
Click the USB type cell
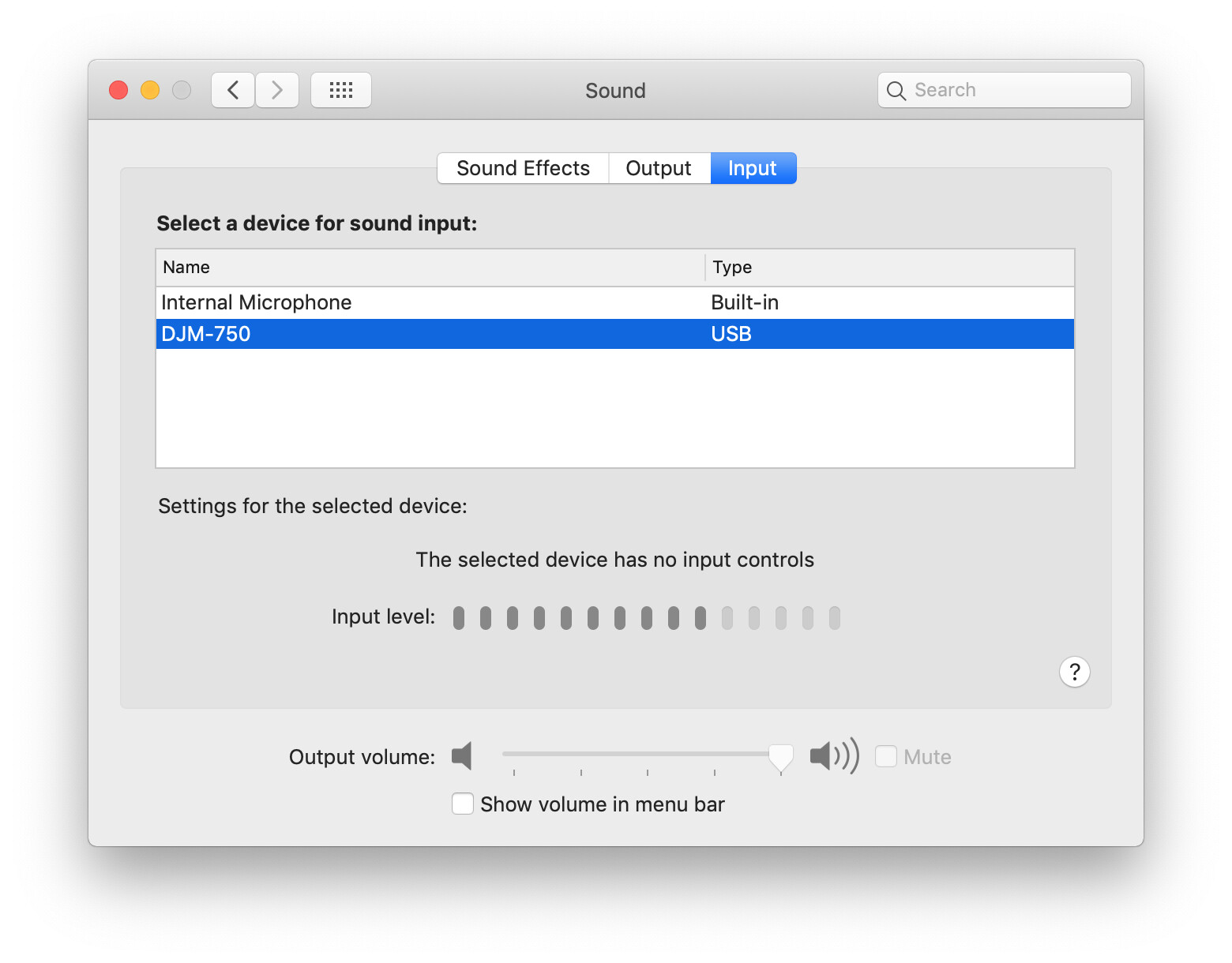(x=731, y=334)
